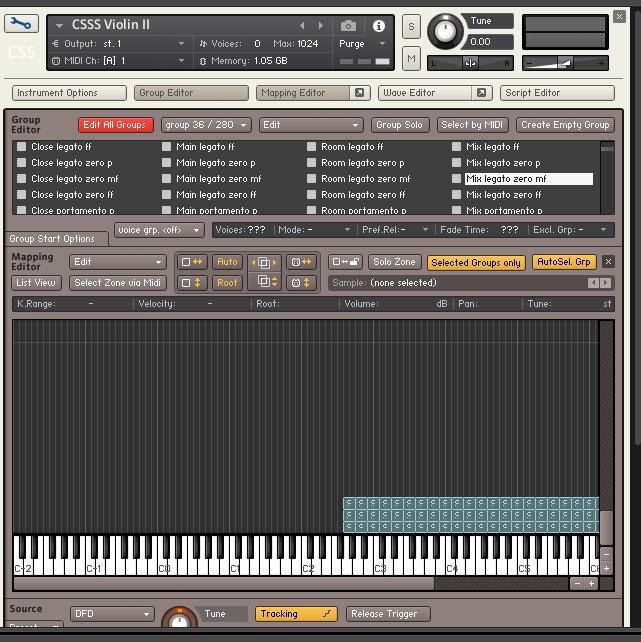641x642 pixels.
Task: Open the voice group Mode dropdown
Action: [314, 230]
